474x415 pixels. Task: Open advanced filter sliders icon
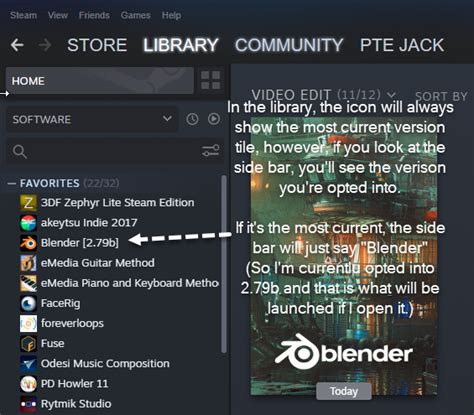(x=211, y=151)
